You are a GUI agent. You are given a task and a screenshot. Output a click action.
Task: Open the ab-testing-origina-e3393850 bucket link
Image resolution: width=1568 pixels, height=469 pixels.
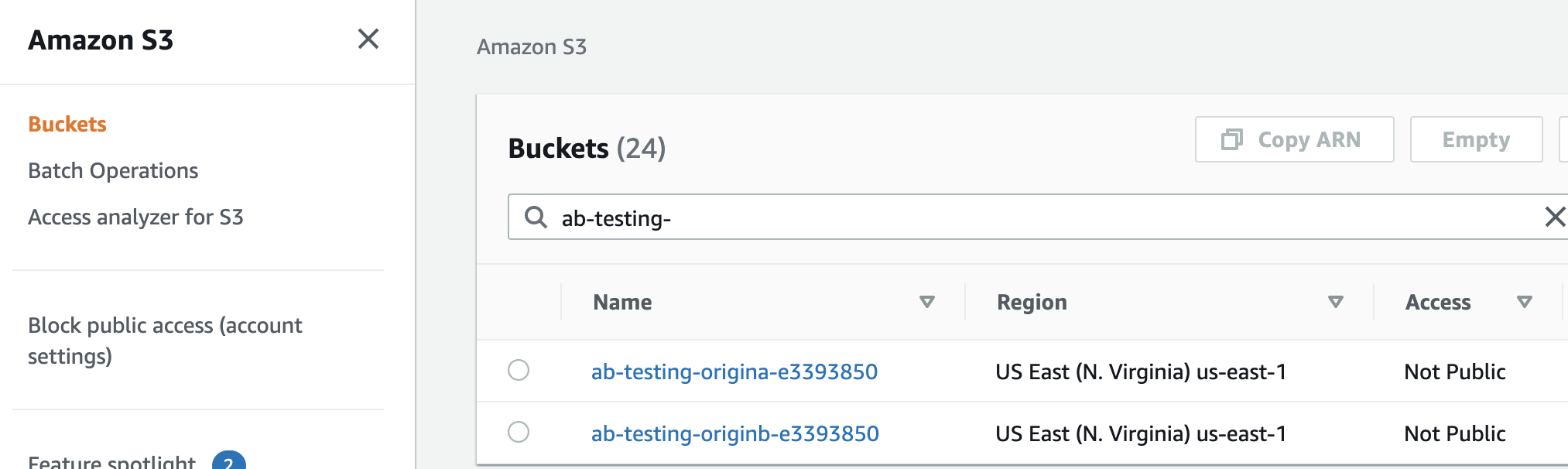click(x=734, y=371)
